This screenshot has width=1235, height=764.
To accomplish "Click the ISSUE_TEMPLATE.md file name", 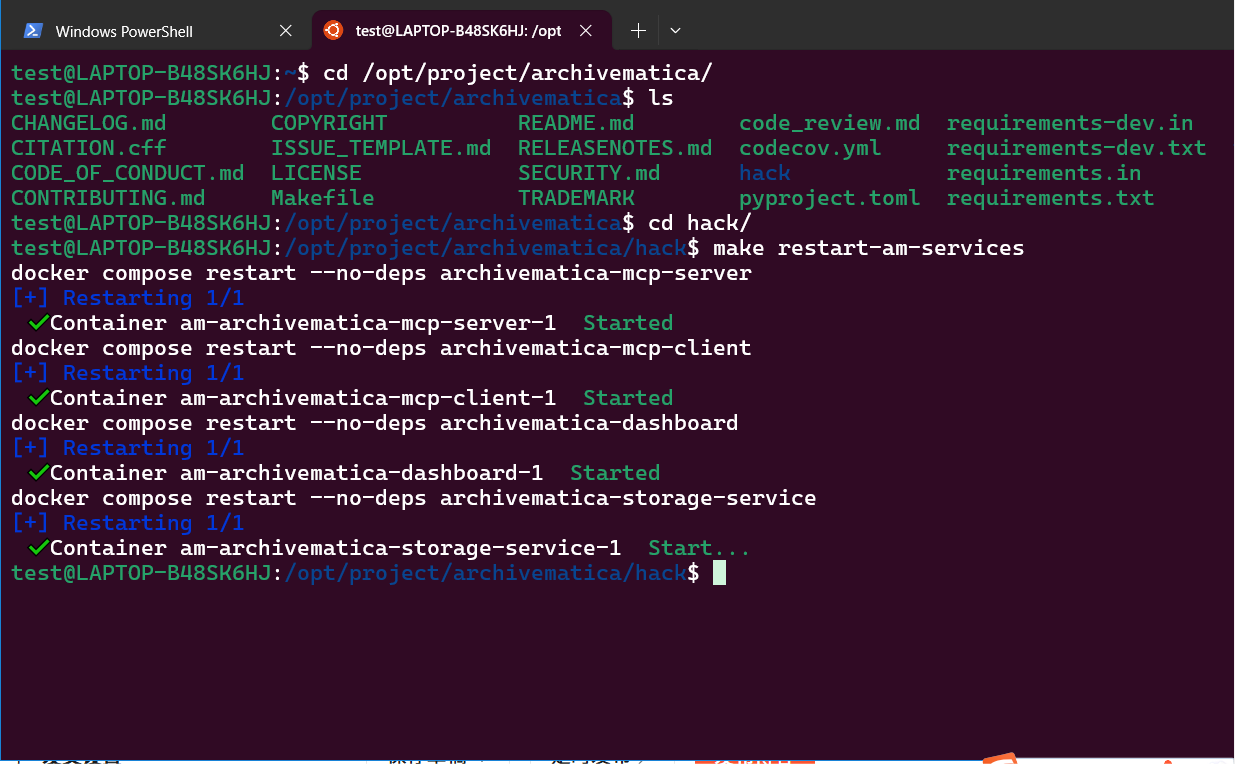I will click(x=381, y=148).
